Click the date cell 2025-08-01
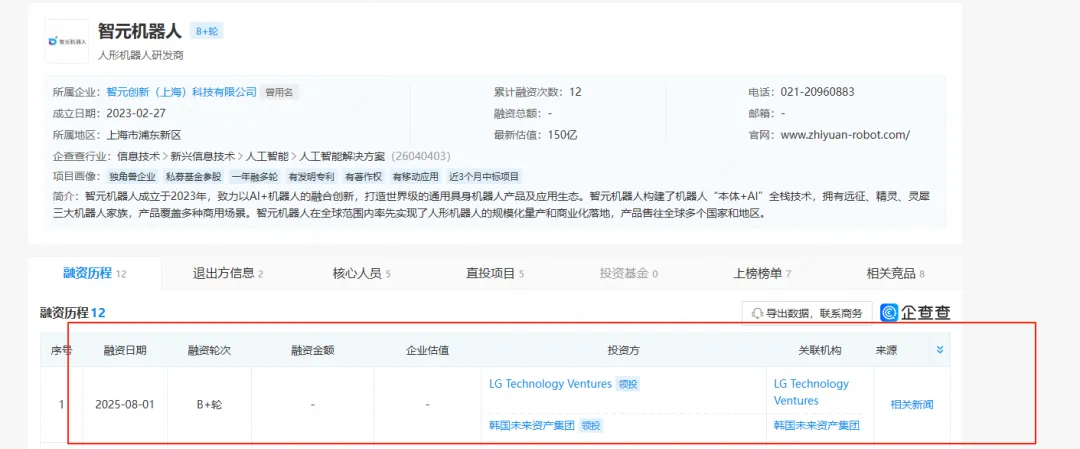The width and height of the screenshot is (1080, 449). 125,404
